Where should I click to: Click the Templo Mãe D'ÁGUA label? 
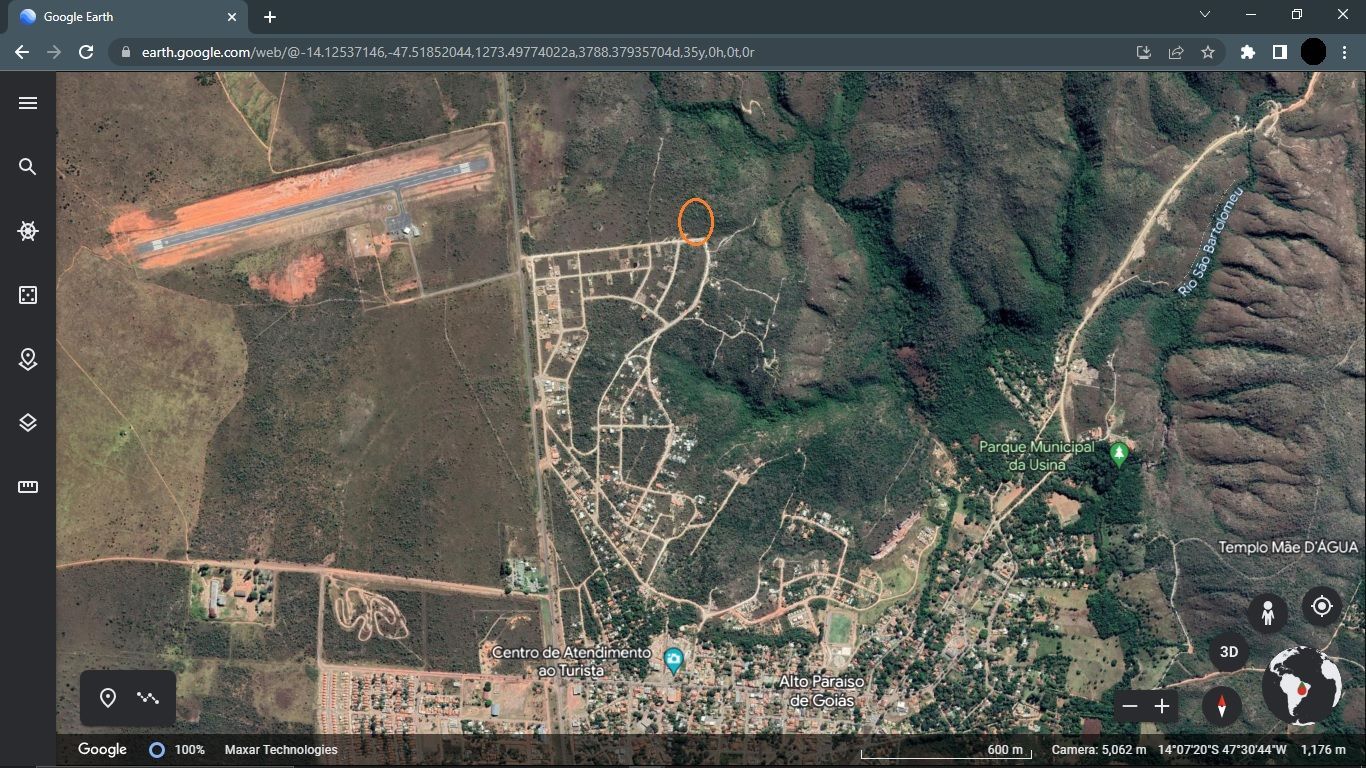[x=1288, y=547]
